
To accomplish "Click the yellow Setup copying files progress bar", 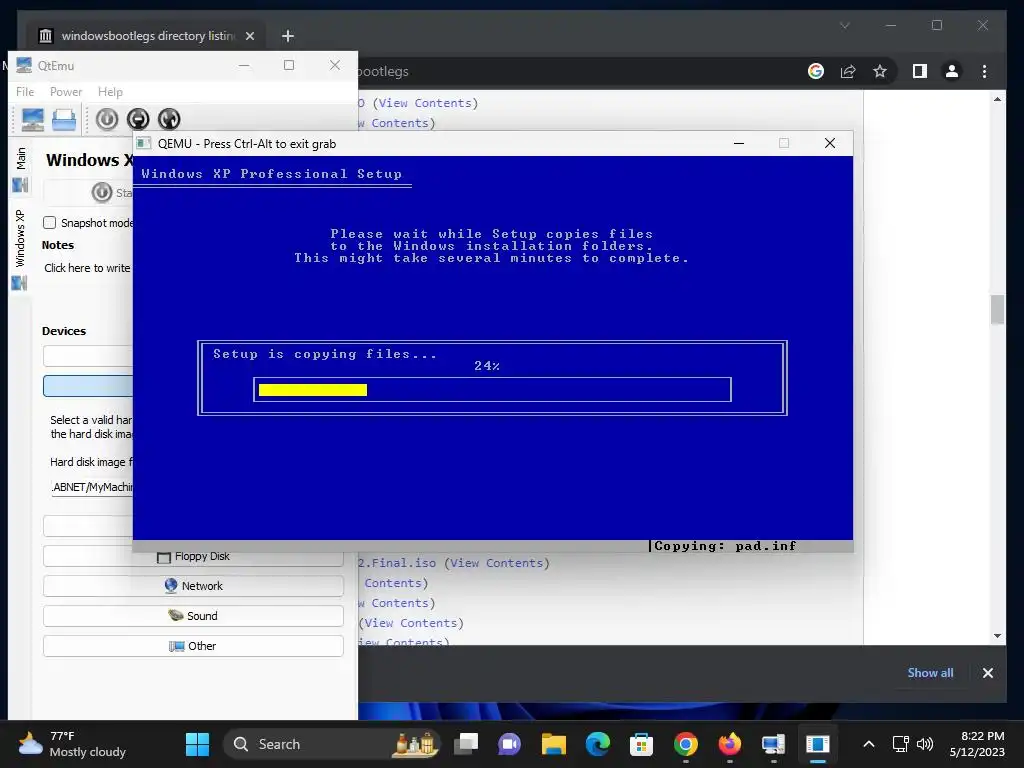I will [313, 390].
